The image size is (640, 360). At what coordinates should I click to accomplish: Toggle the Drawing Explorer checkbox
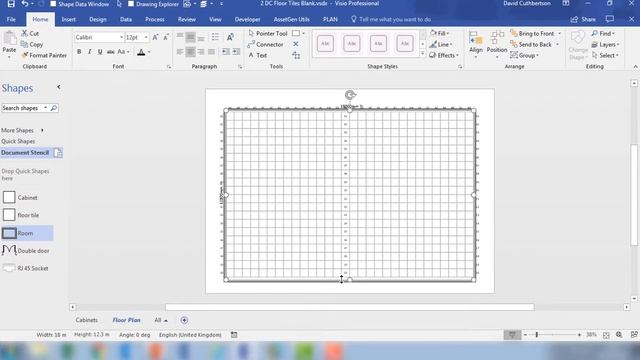[x=131, y=4]
